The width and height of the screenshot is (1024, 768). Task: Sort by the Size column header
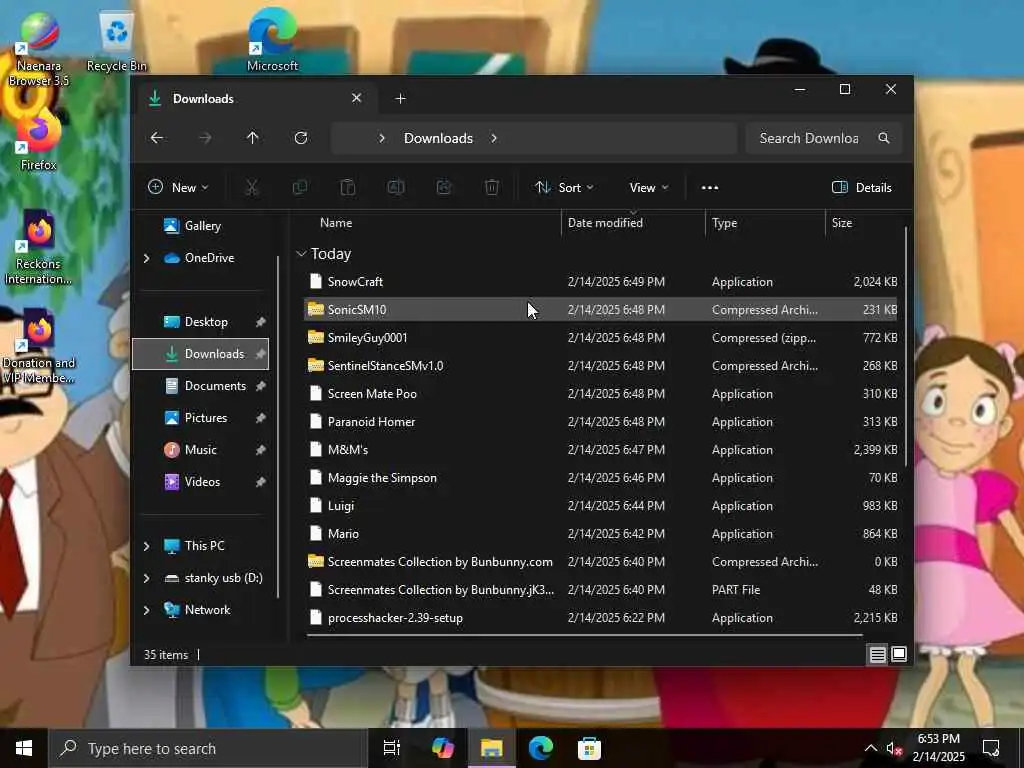[842, 223]
